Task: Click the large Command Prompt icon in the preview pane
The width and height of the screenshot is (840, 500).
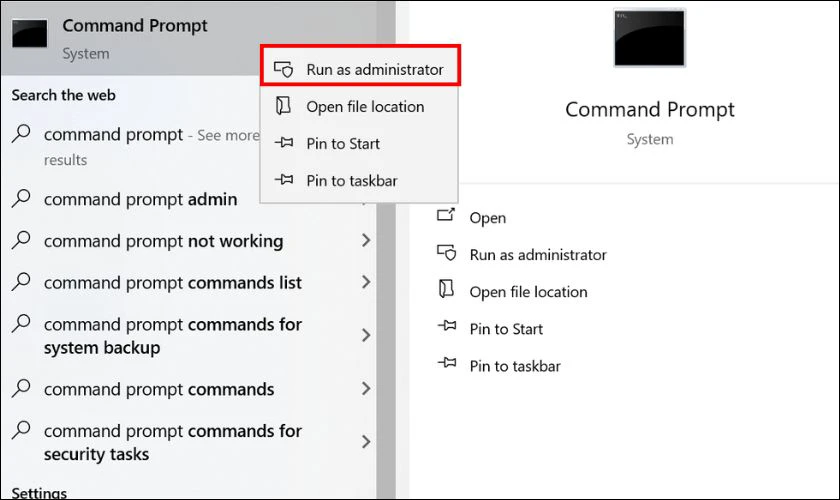Action: (649, 39)
